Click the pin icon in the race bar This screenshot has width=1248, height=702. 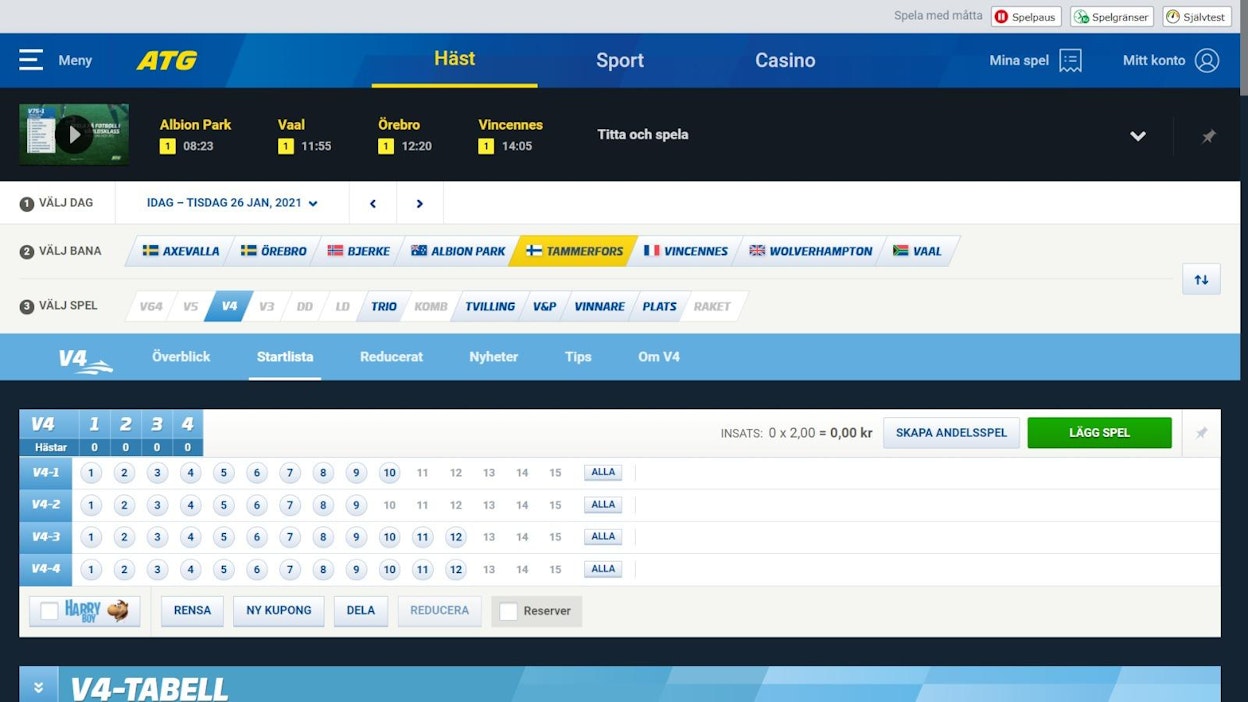pyautogui.click(x=1208, y=136)
